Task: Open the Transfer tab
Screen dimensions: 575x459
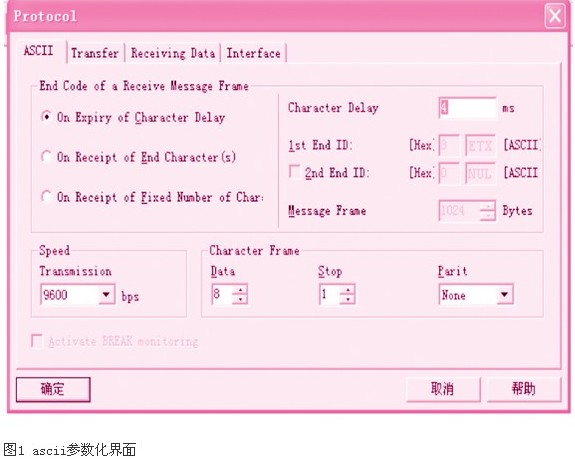Action: point(95,53)
